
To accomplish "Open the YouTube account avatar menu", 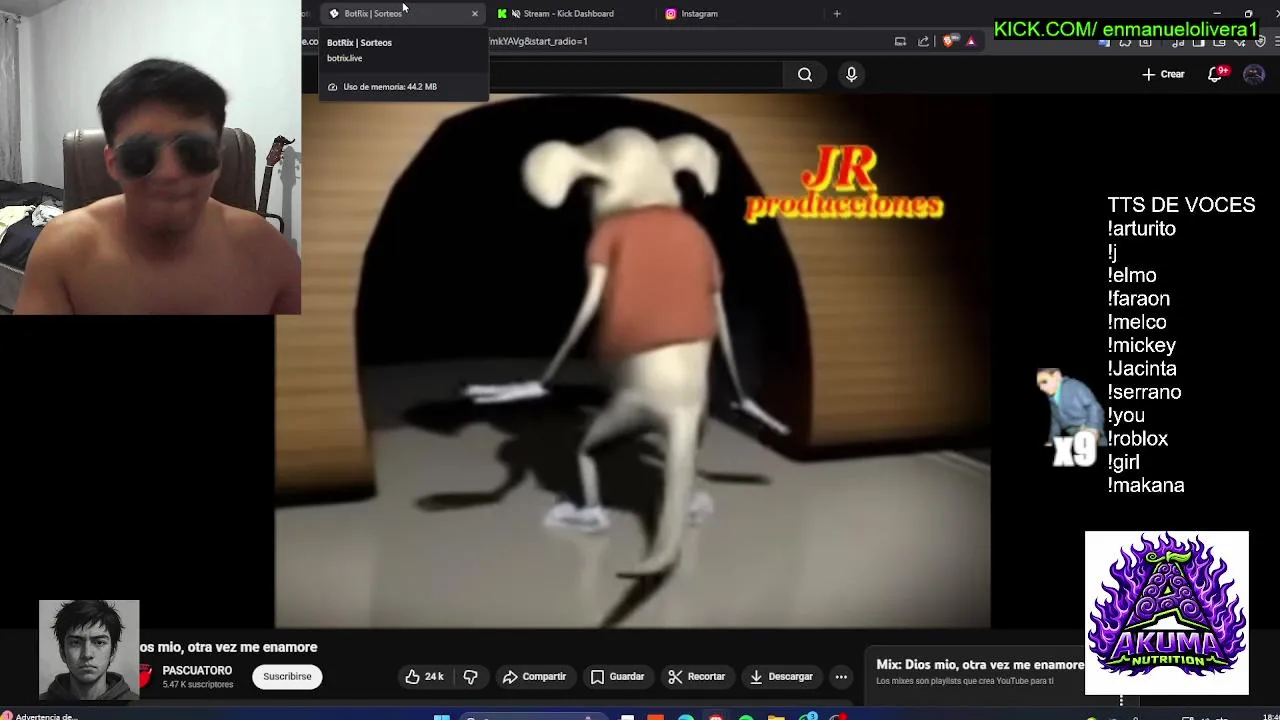I will click(1253, 74).
